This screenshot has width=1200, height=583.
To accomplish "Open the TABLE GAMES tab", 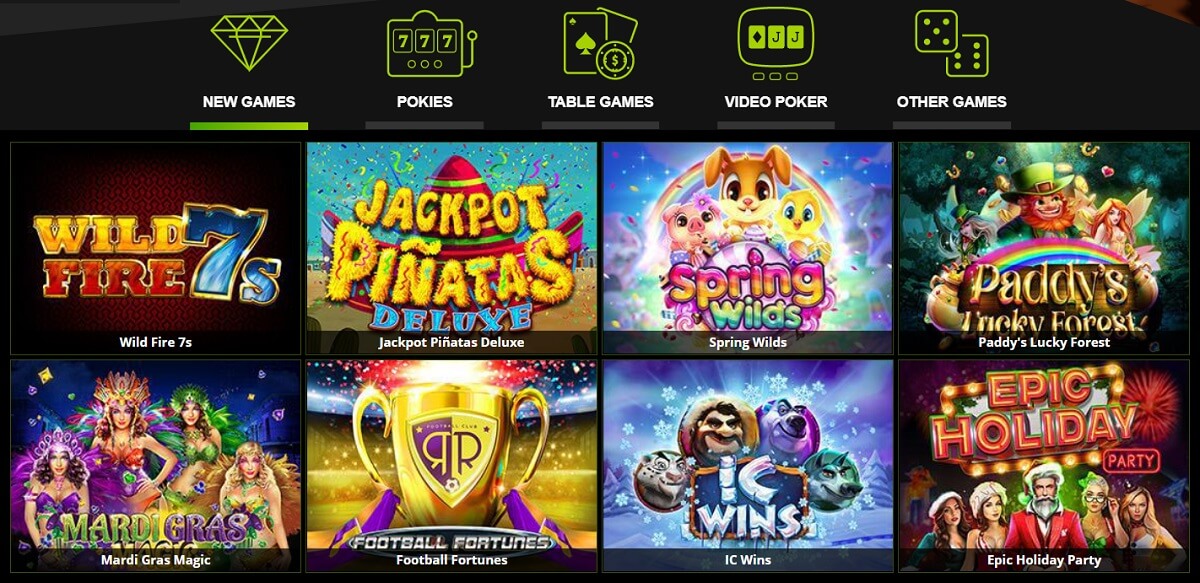I will pyautogui.click(x=600, y=101).
